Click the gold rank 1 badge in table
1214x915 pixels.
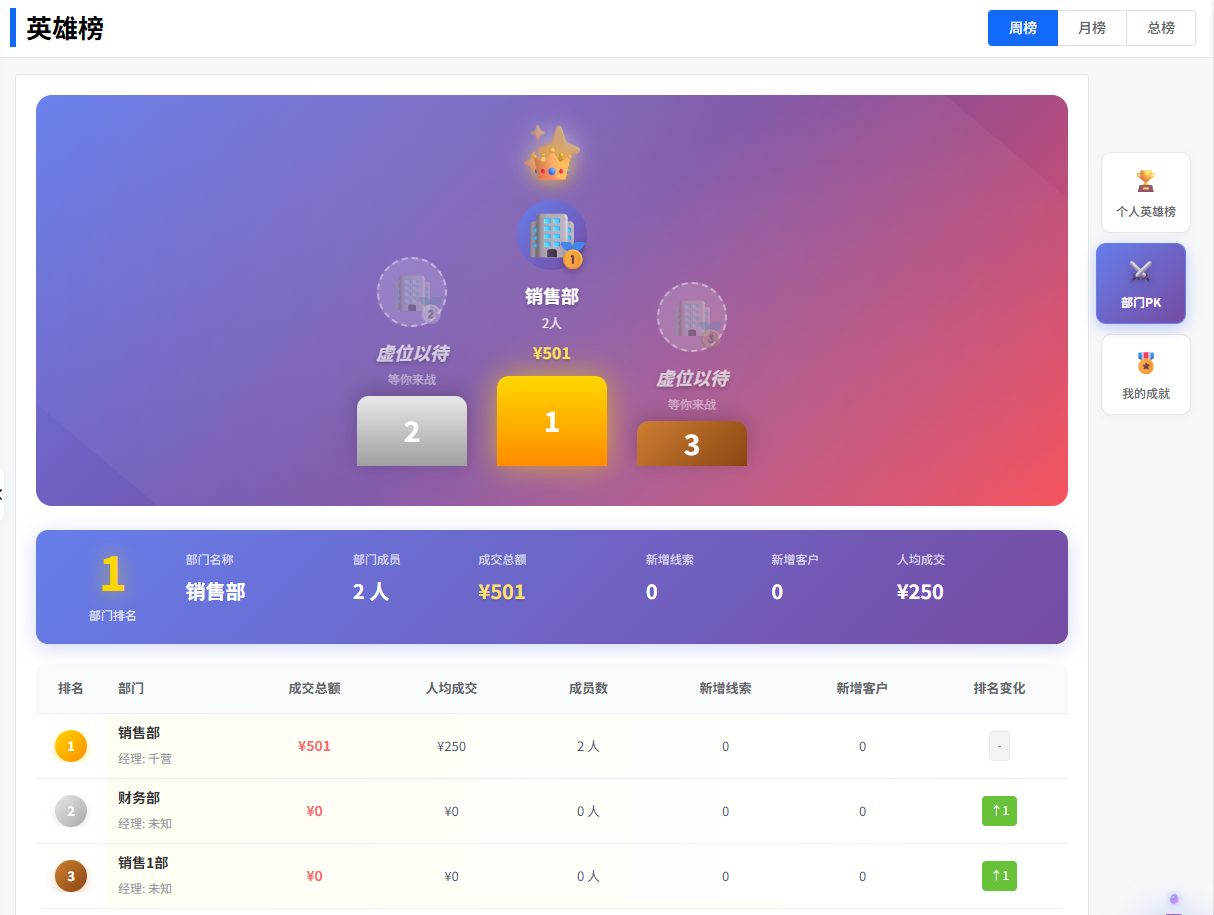coord(71,746)
